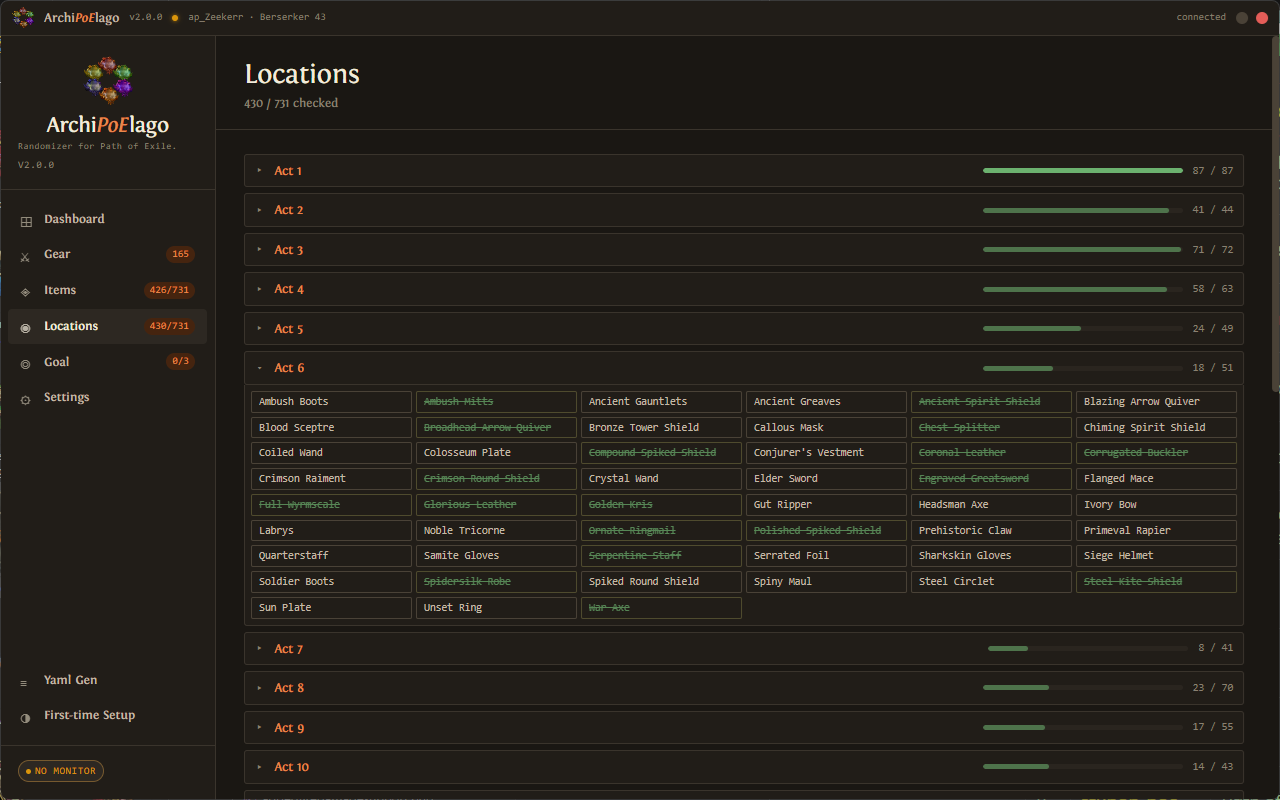This screenshot has height=800, width=1280.
Task: Click the grey window control dot
Action: [1242, 17]
